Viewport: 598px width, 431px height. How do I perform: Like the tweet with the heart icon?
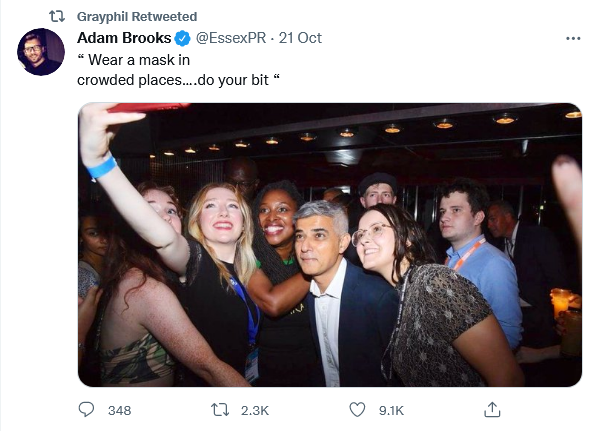coord(357,410)
